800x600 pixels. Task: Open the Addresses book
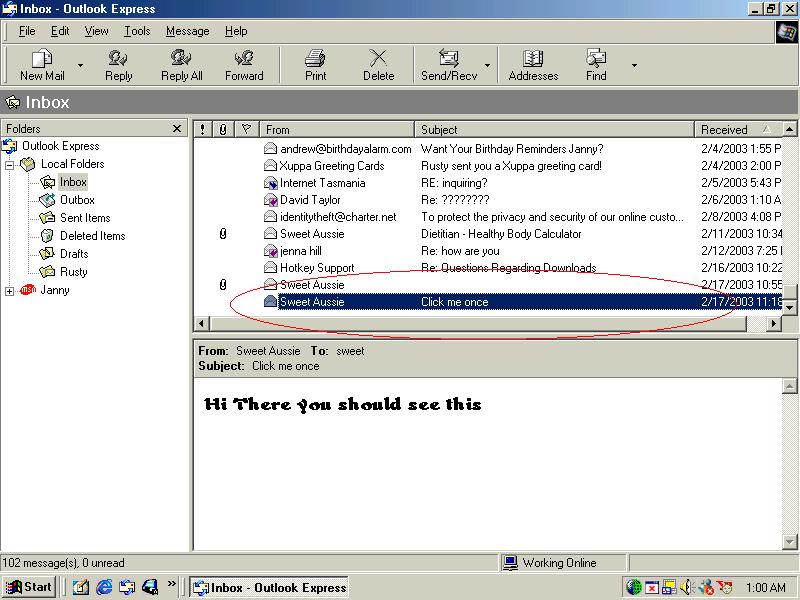[x=533, y=59]
